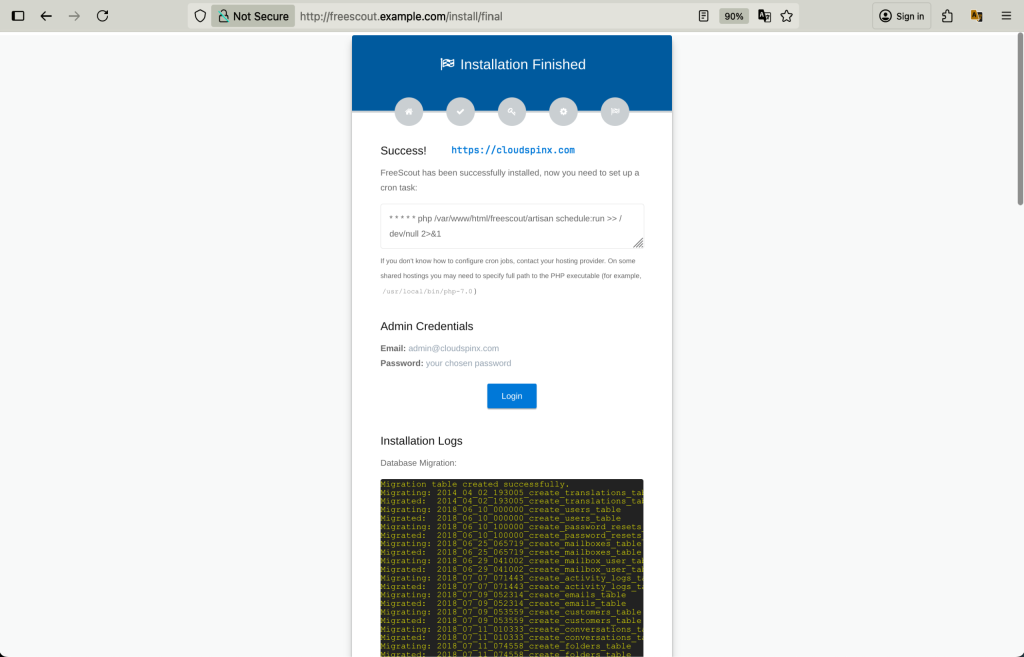The width and height of the screenshot is (1024, 657).
Task: Select the home step in the installation wizard
Action: click(408, 111)
